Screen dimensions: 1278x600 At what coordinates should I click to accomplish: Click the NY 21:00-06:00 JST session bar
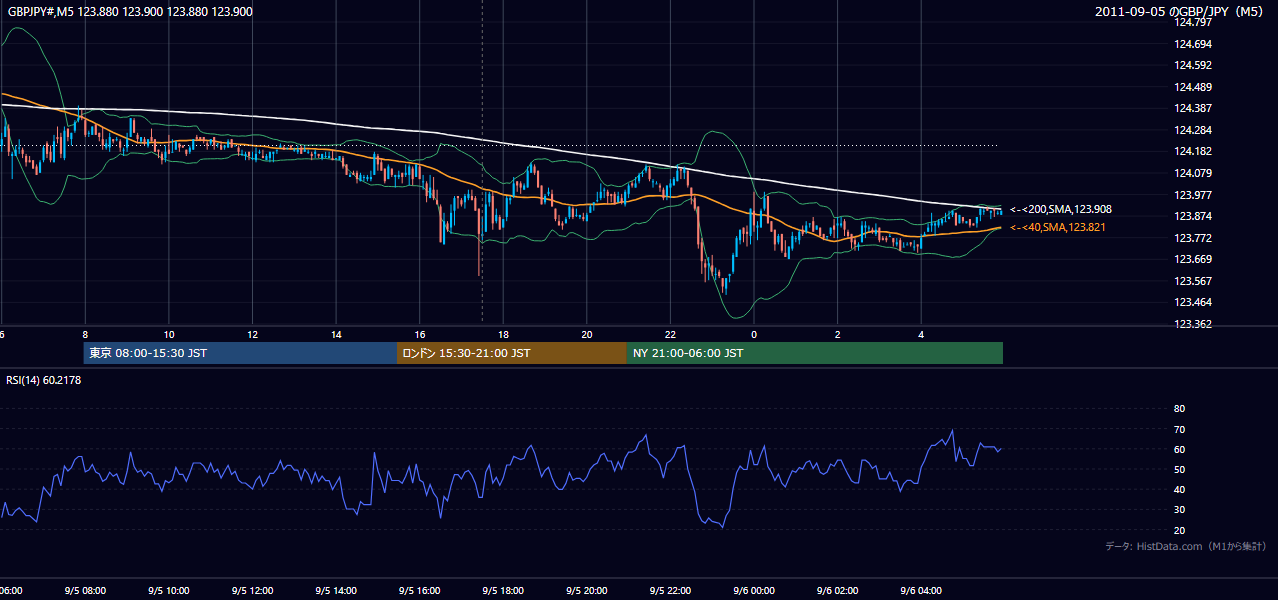[815, 353]
